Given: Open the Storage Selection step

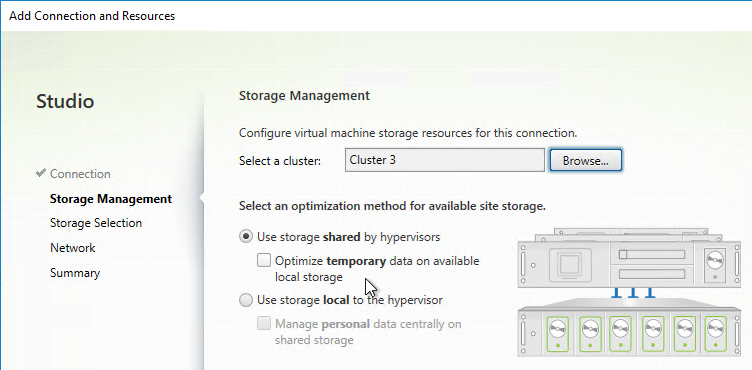Looking at the screenshot, I should (96, 223).
